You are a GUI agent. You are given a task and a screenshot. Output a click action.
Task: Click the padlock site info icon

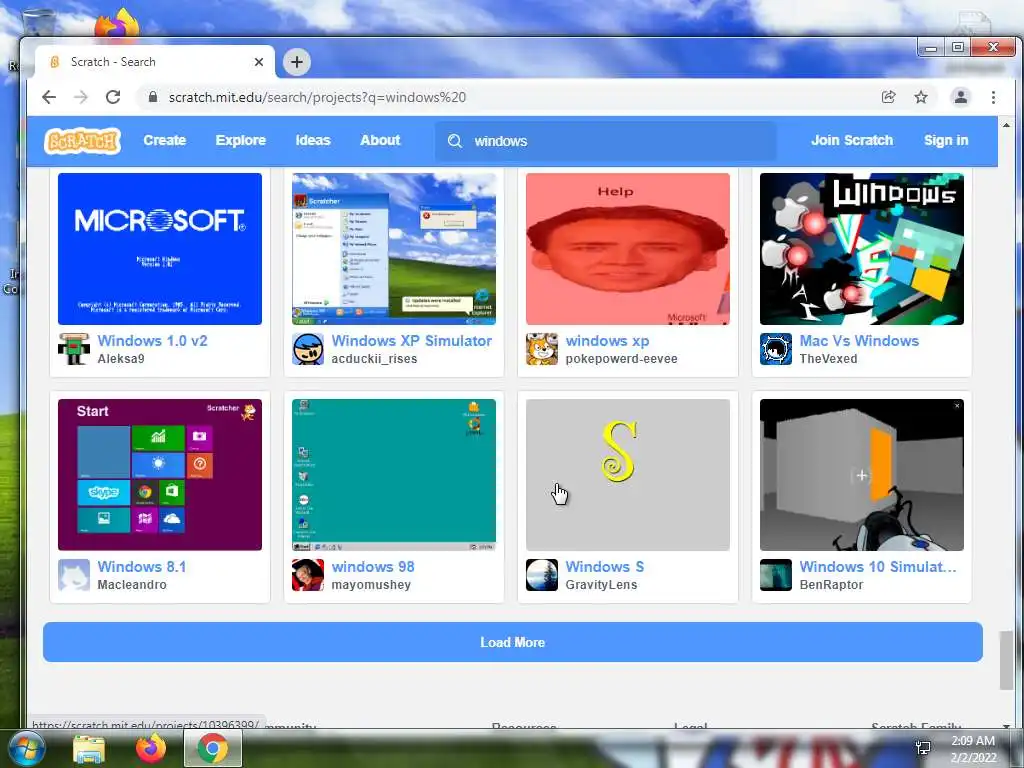click(153, 97)
